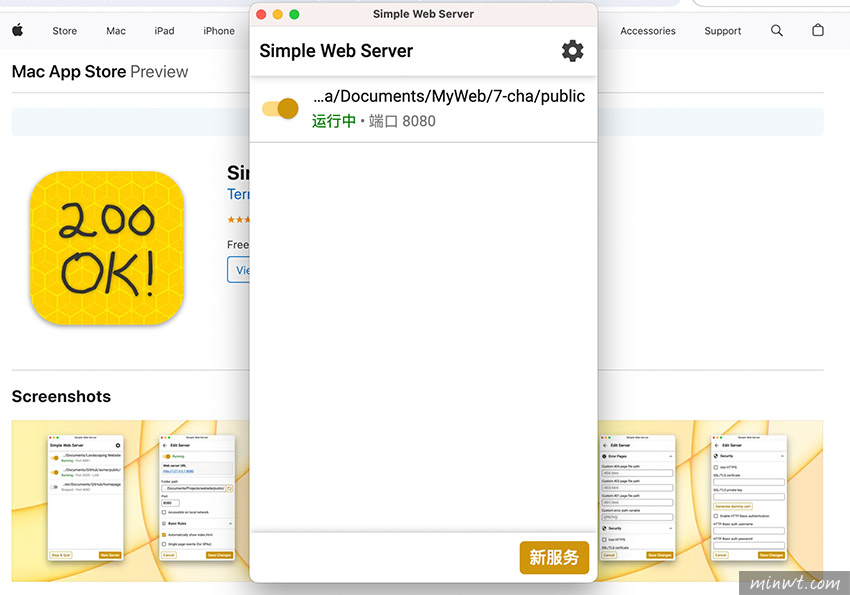Click the Apple logo in the website nav

(17, 30)
